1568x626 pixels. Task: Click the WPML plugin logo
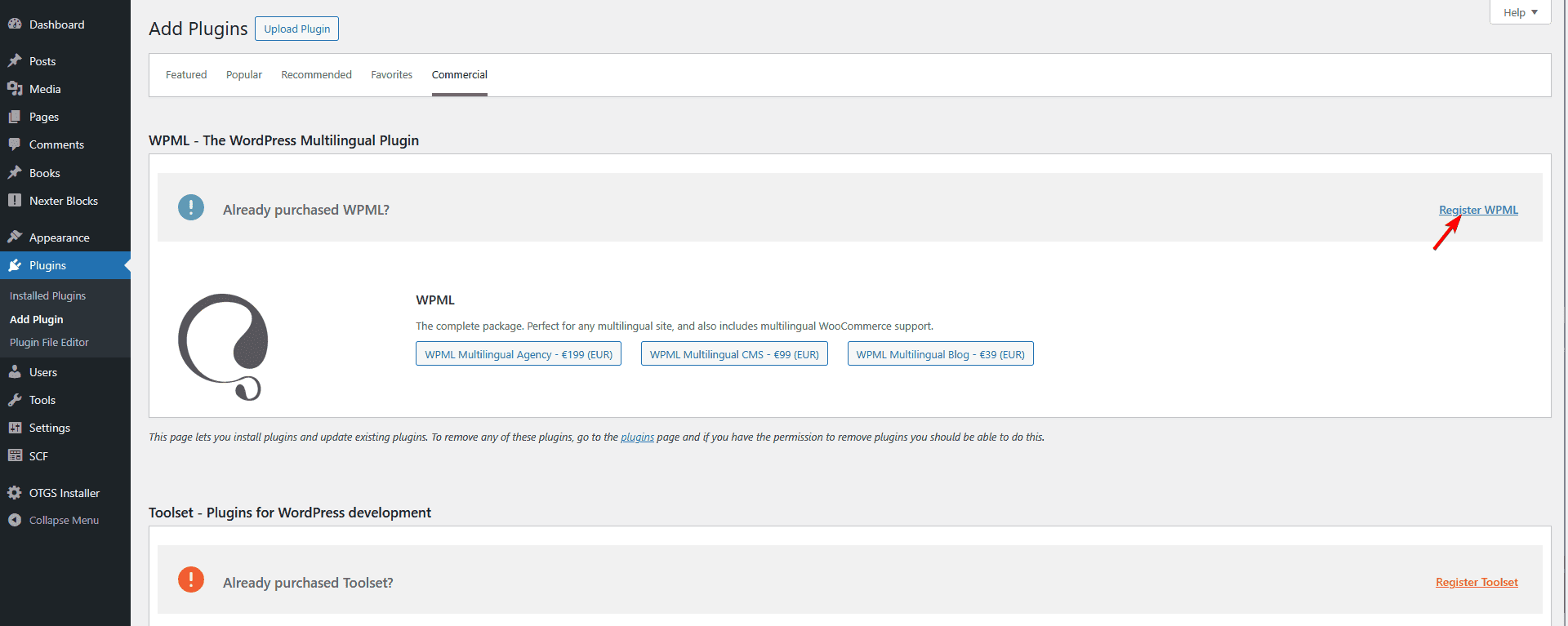tap(224, 347)
